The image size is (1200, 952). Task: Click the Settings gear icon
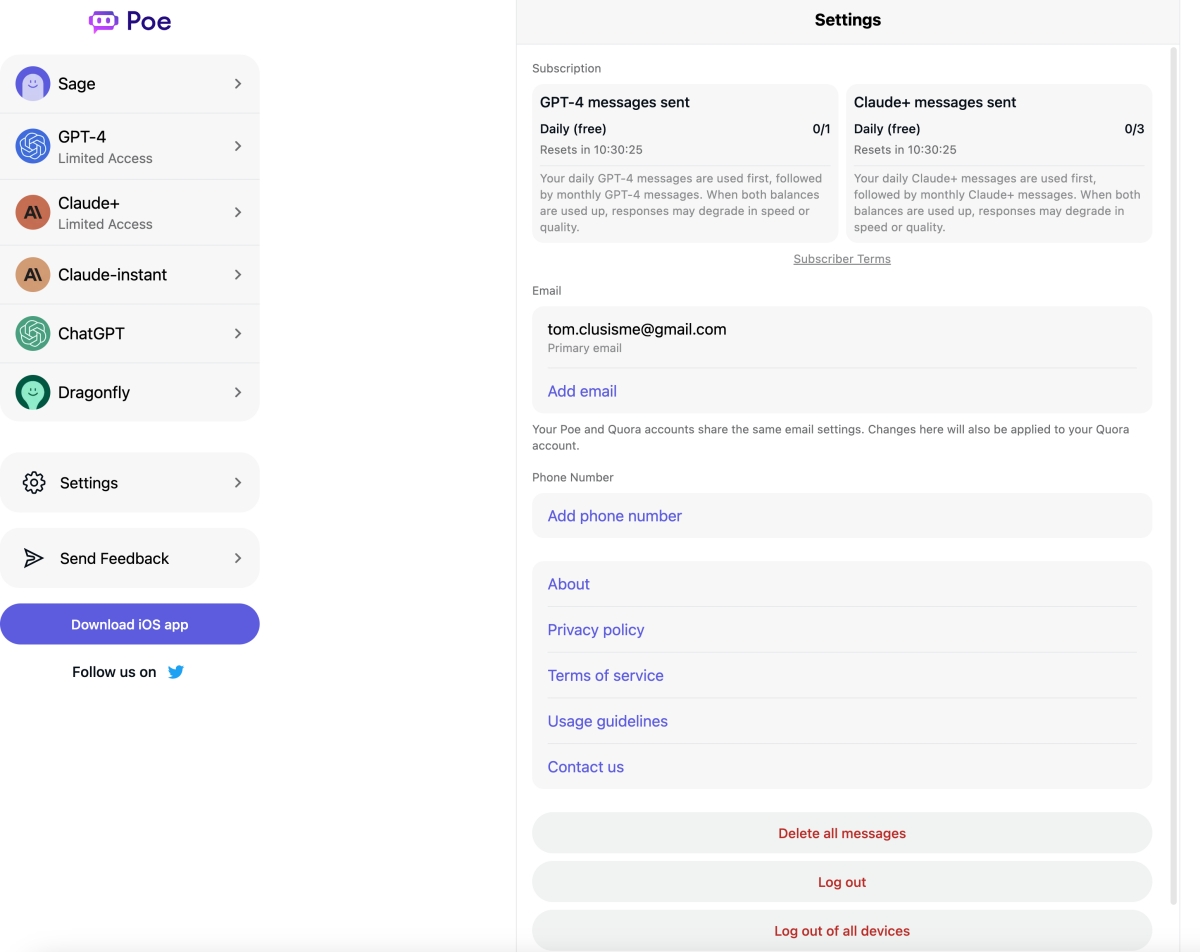point(34,483)
